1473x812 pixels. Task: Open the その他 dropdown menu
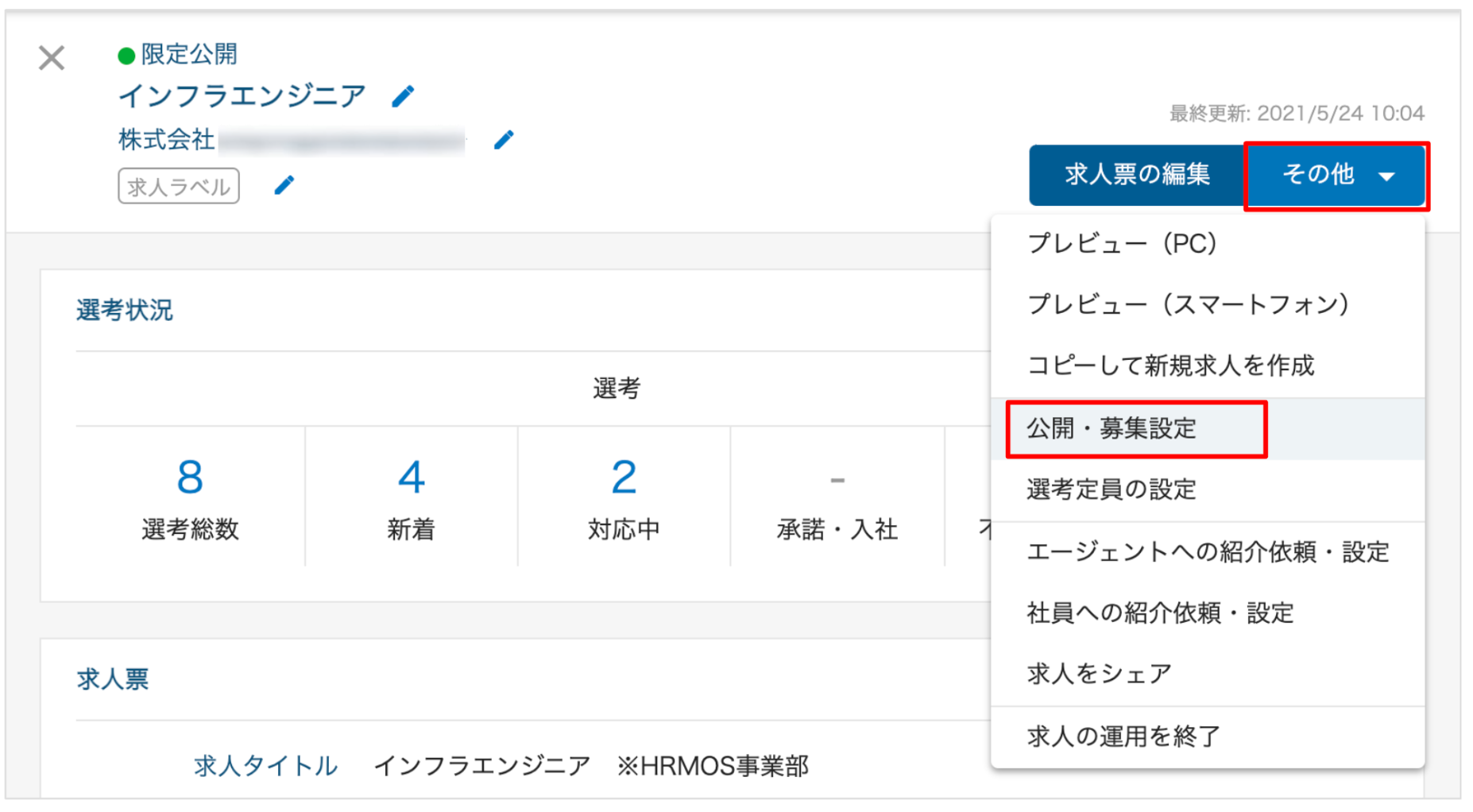click(x=1336, y=175)
